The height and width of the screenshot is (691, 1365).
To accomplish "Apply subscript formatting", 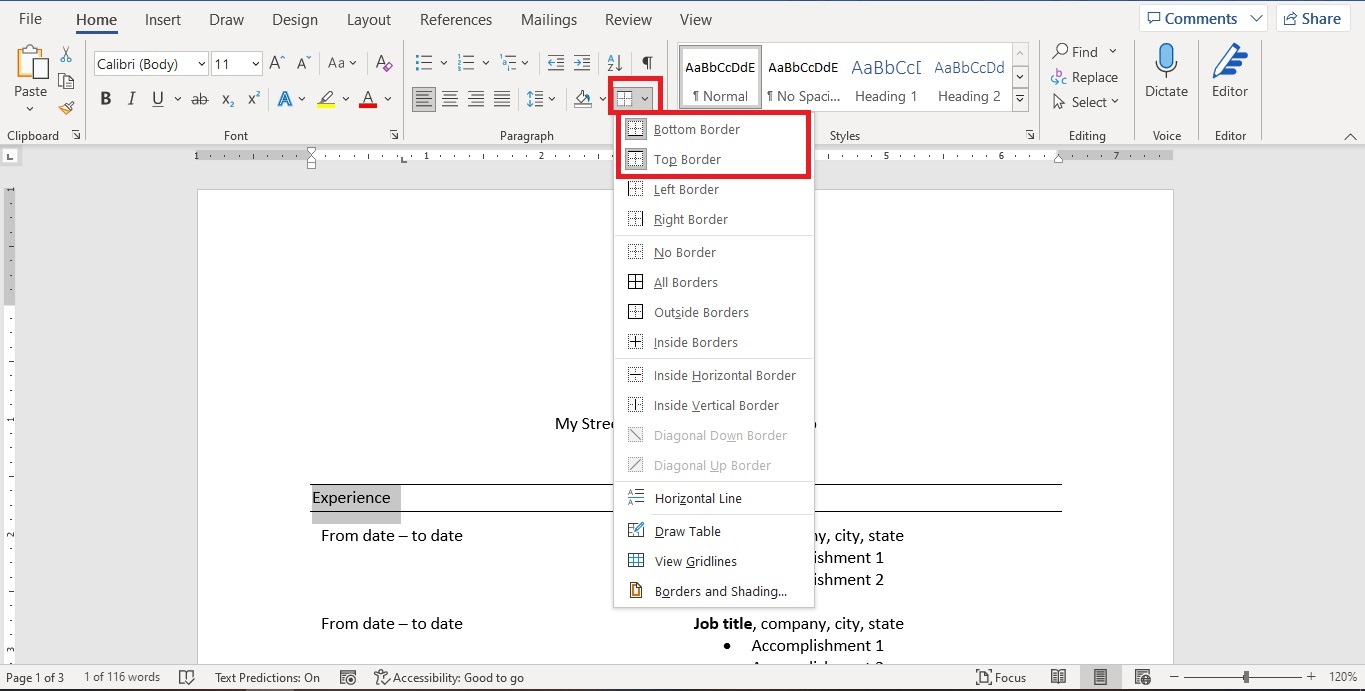I will [228, 99].
